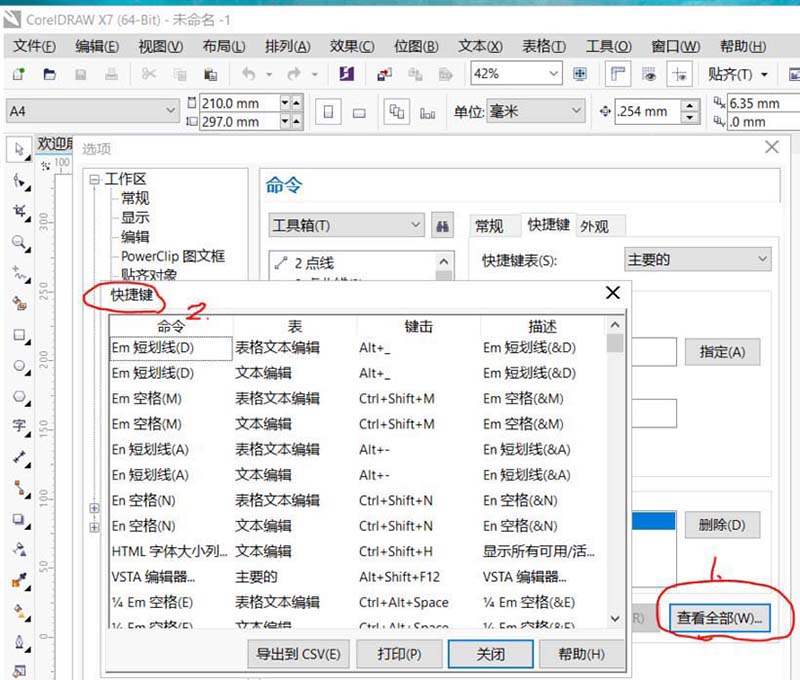The height and width of the screenshot is (680, 800).
Task: Click the Print icon in toolbar
Action: point(111,74)
